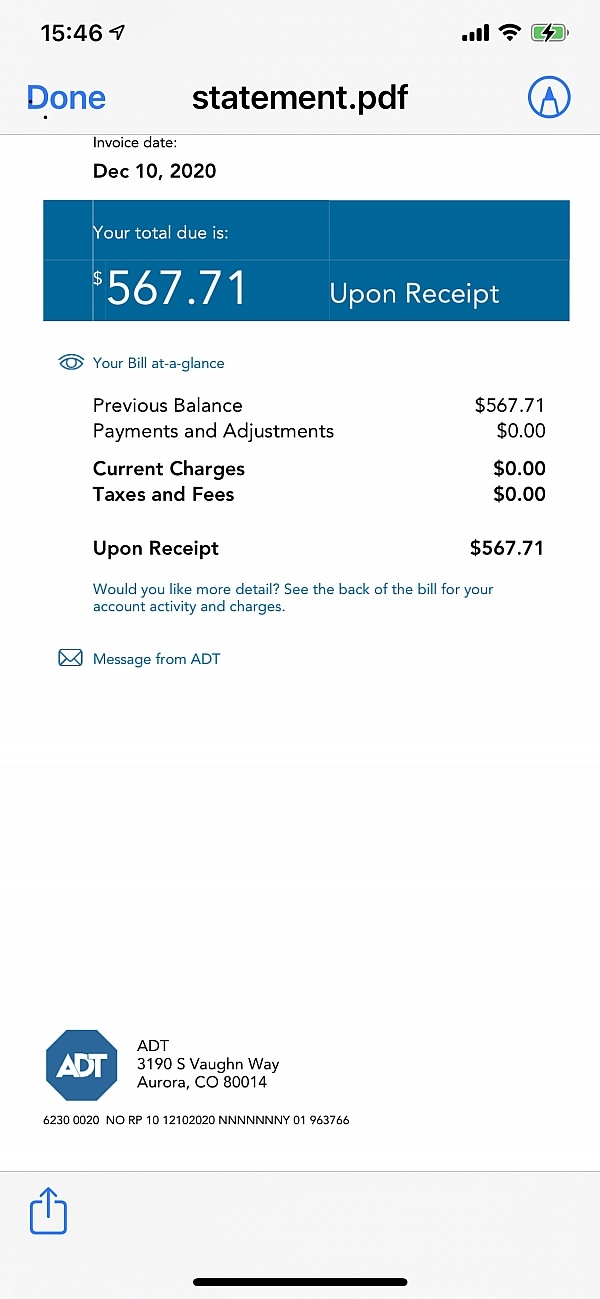Tap the green battery charge level bar

pos(548,31)
